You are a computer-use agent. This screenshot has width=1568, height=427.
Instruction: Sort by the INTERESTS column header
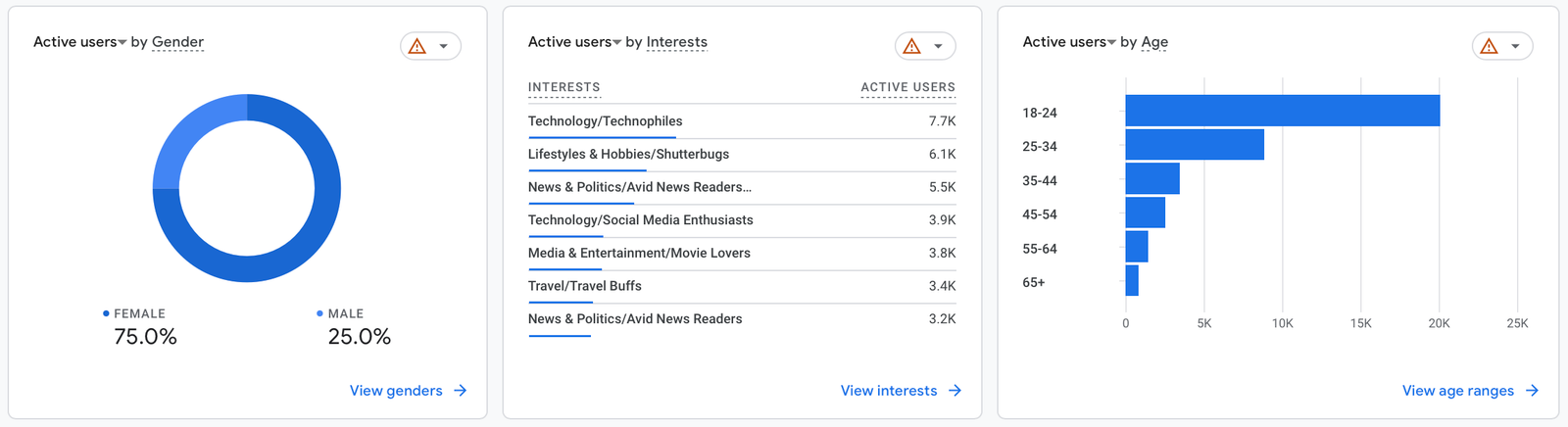[x=563, y=87]
